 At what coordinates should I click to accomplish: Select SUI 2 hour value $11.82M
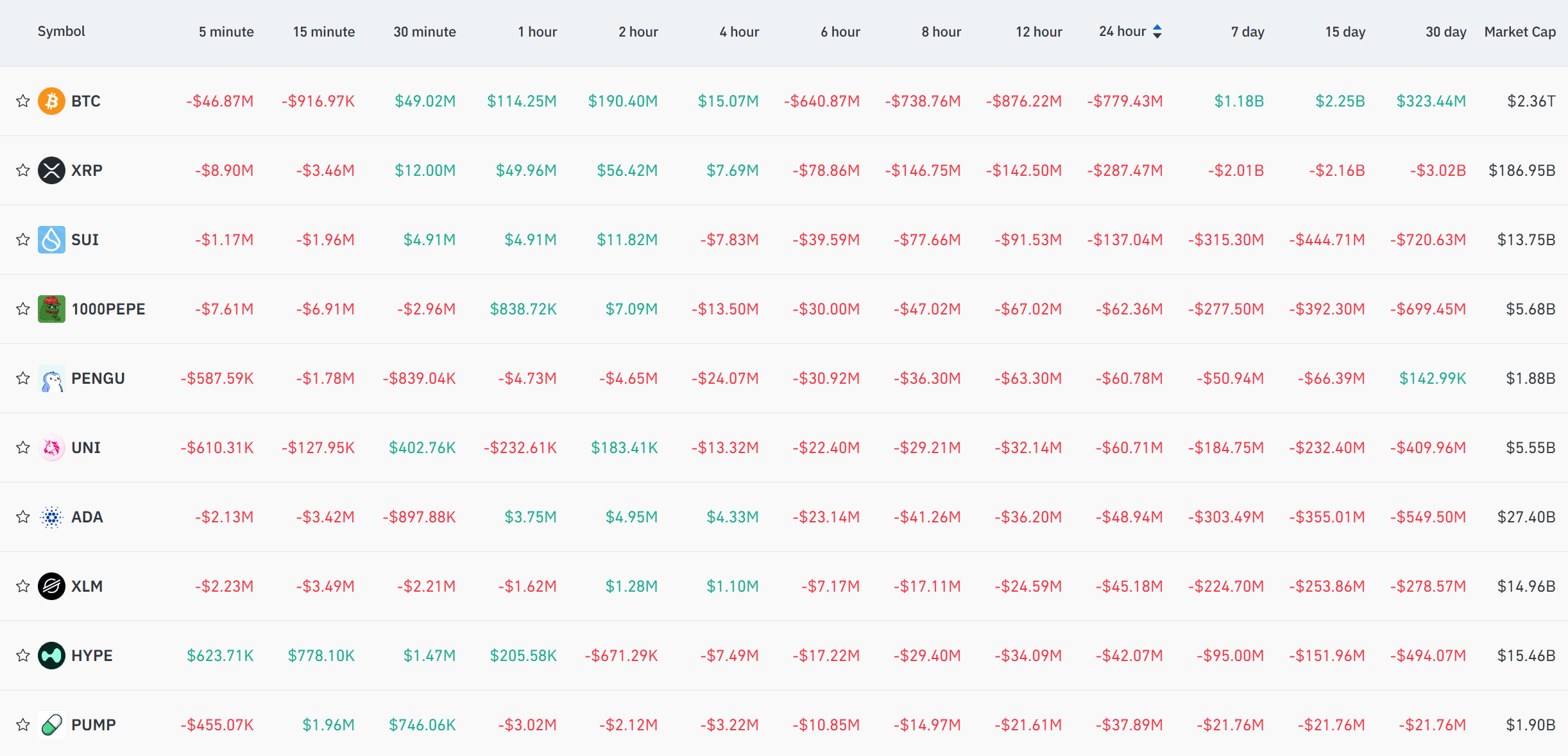pyautogui.click(x=627, y=239)
